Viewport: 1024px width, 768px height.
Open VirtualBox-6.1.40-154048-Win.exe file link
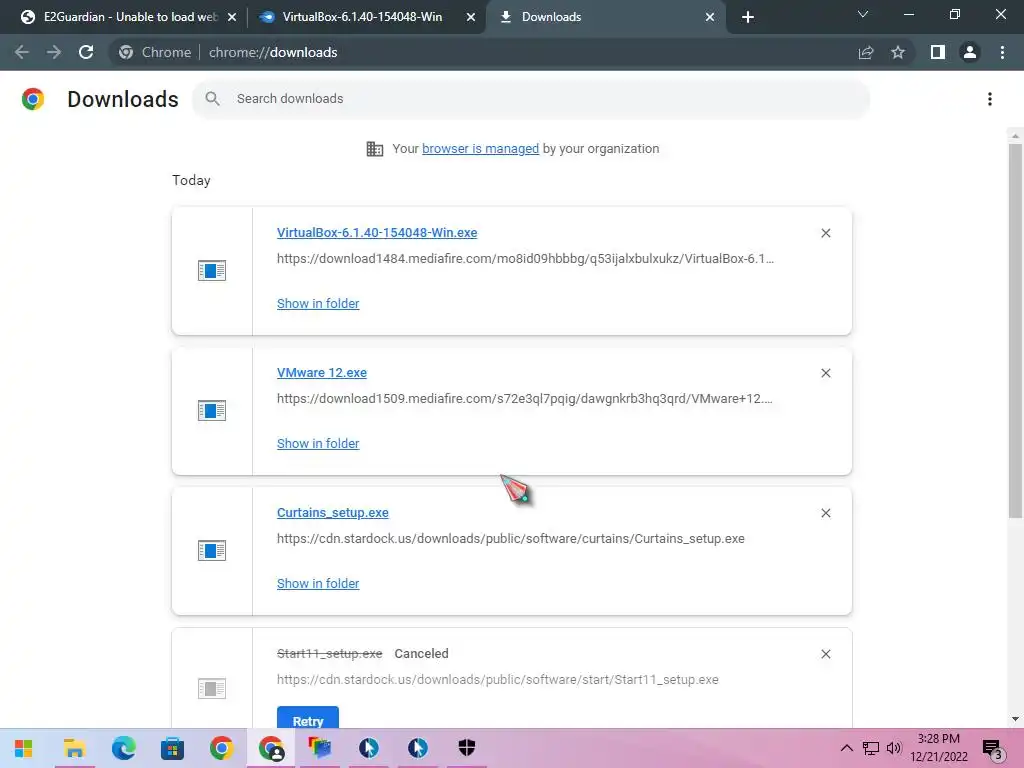pyautogui.click(x=377, y=232)
